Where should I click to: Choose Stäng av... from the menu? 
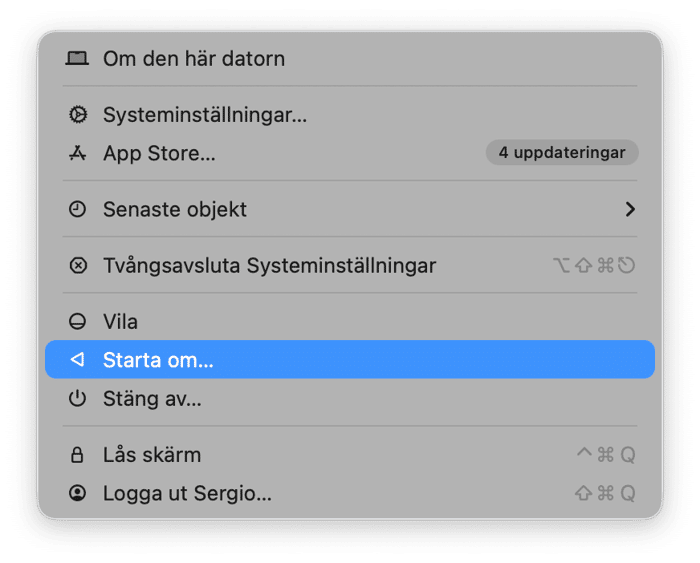152,399
